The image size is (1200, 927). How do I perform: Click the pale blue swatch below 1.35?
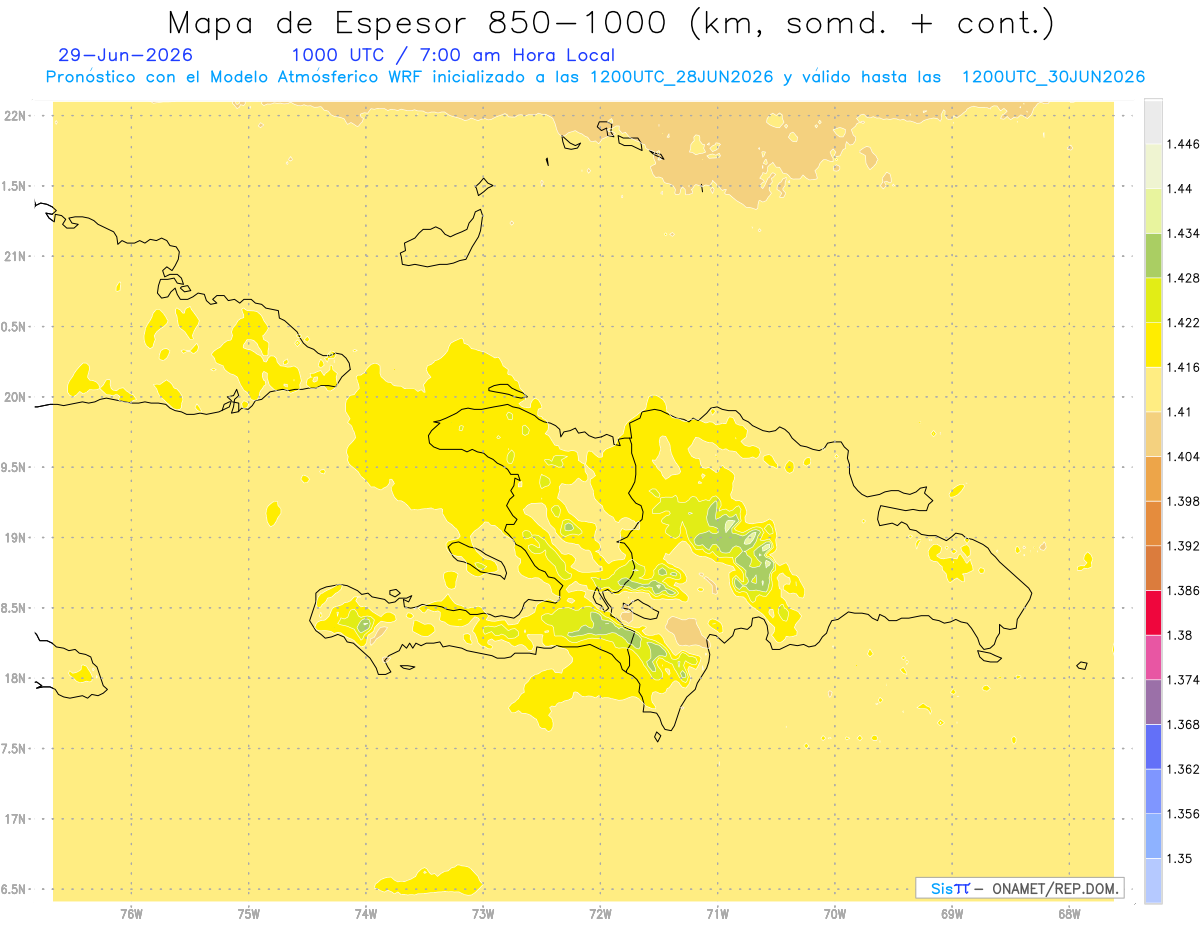(1153, 880)
